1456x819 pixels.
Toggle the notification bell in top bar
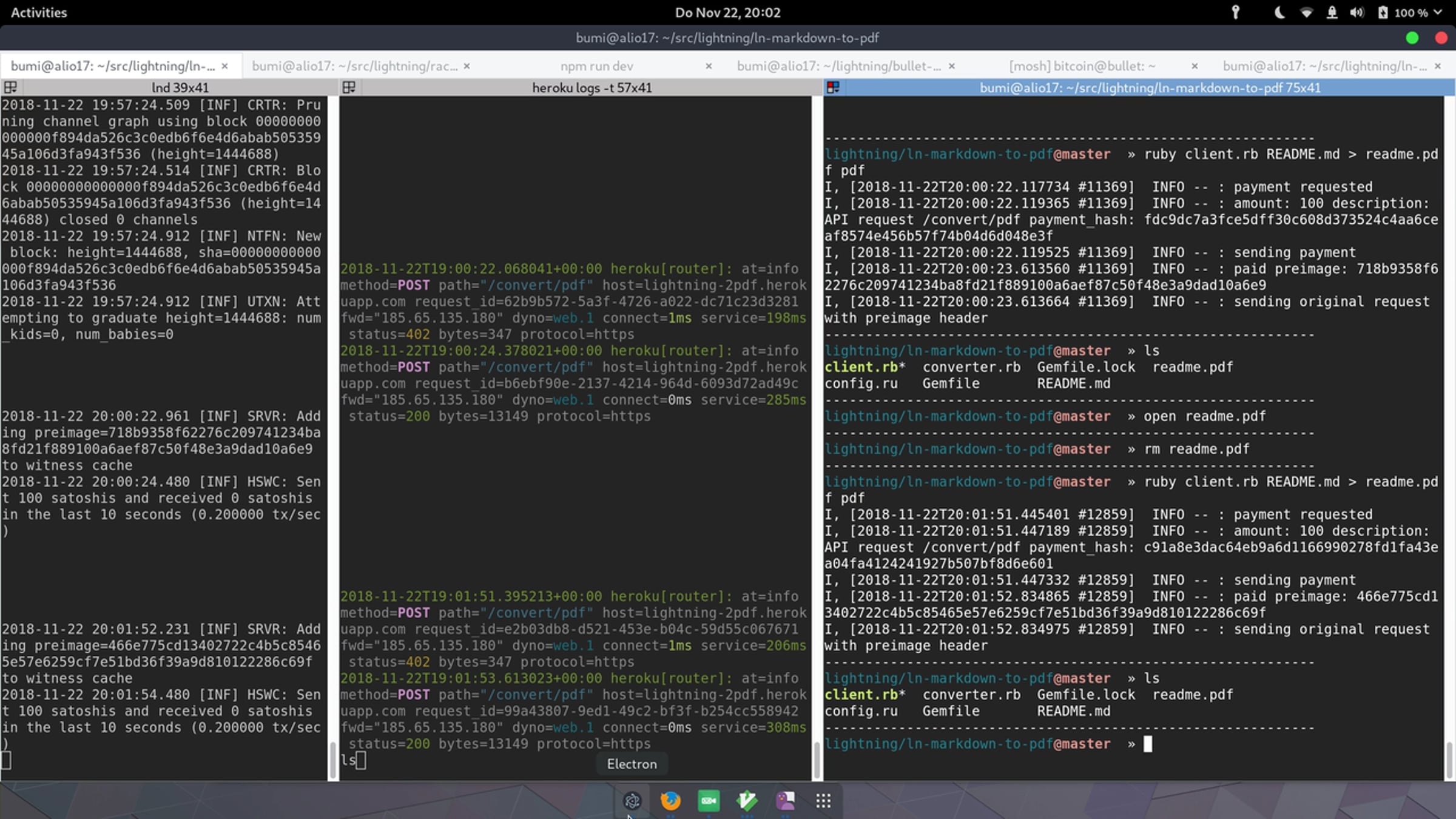click(x=1332, y=13)
